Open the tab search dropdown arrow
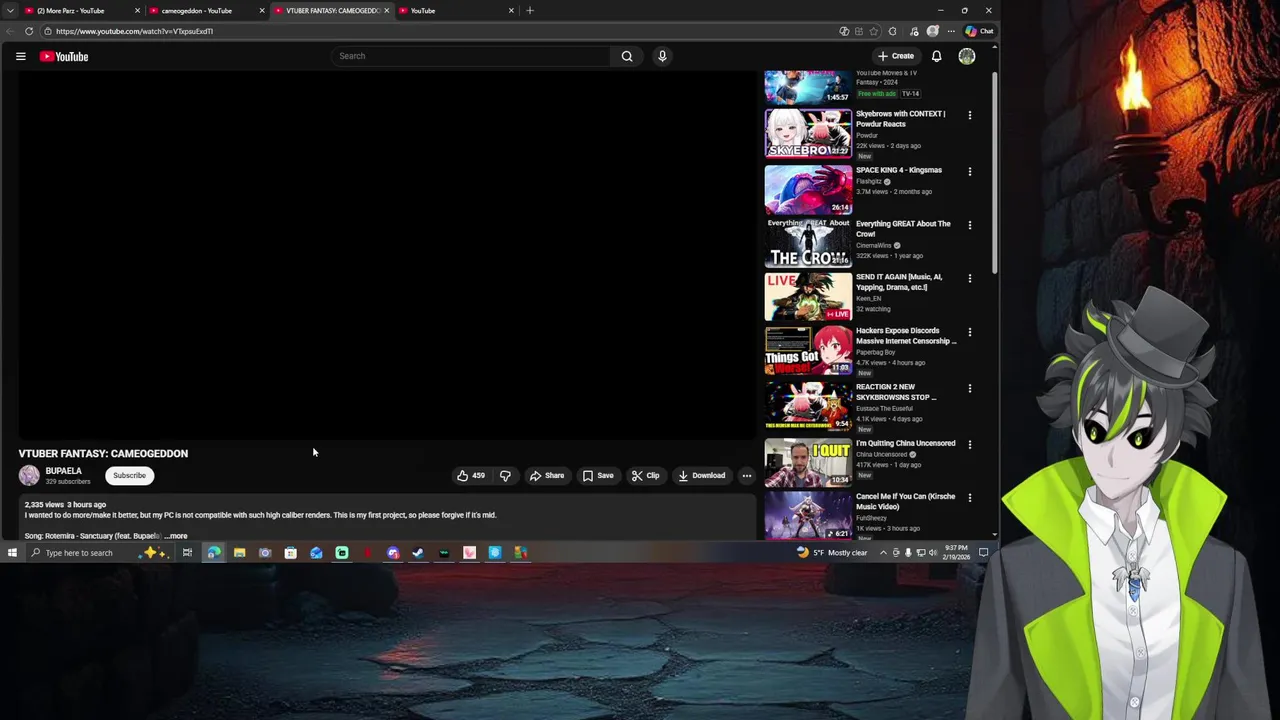Screen dimensions: 1280x720 (9, 11)
